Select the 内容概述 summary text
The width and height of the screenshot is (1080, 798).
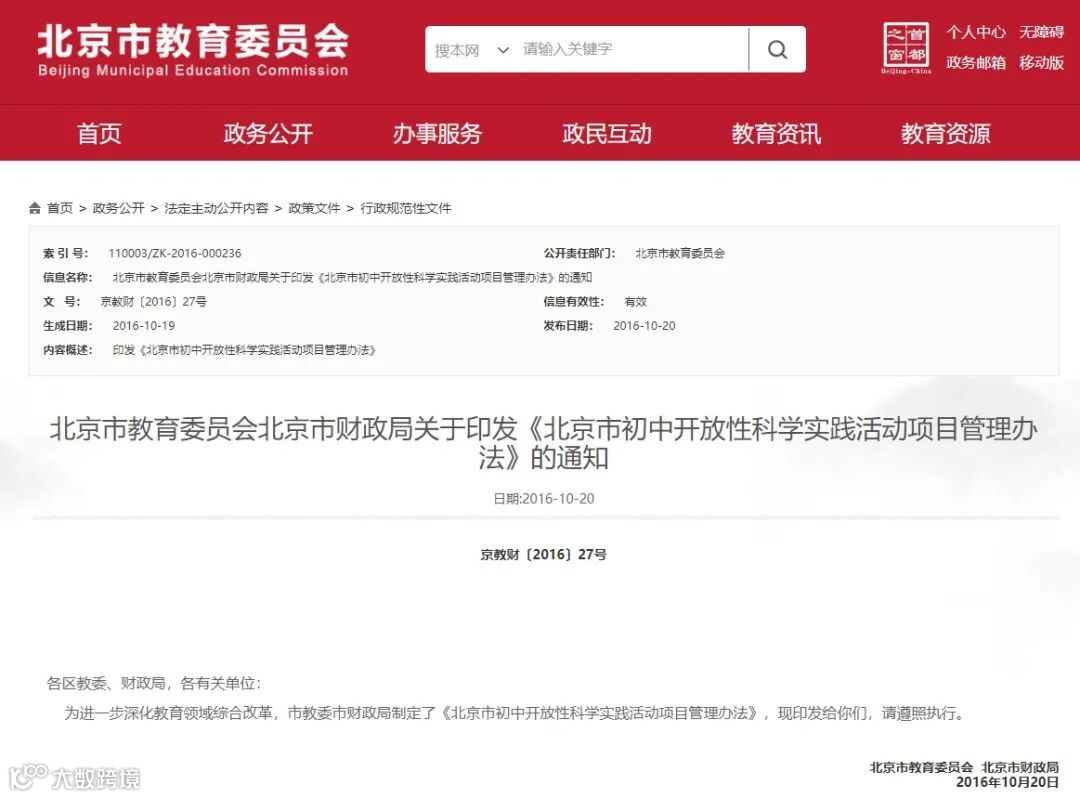245,350
